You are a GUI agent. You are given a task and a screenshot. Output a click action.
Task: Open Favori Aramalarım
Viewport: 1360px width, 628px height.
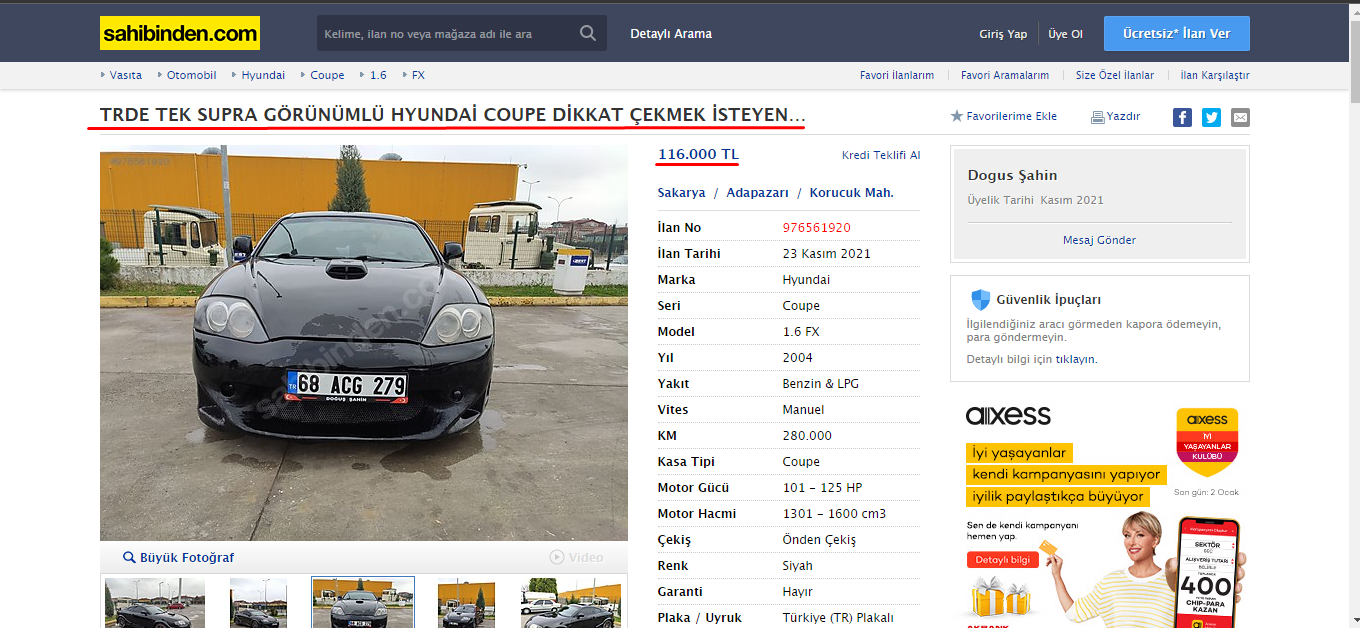pos(1005,75)
